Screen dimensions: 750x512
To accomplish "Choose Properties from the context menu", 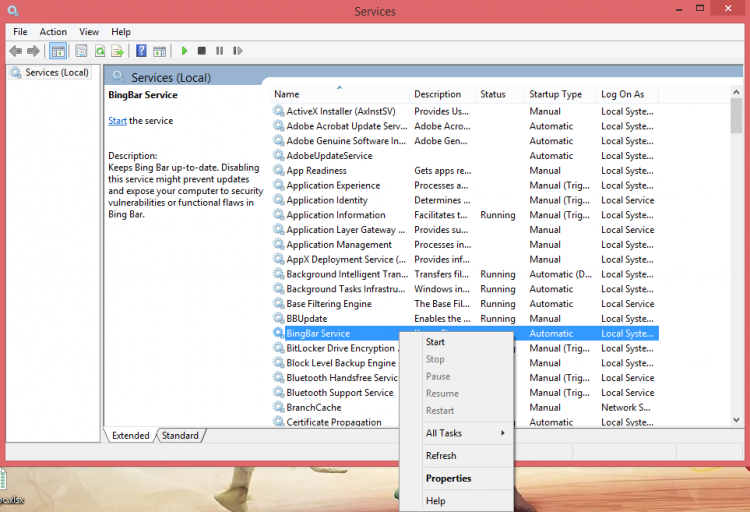I will [x=448, y=478].
